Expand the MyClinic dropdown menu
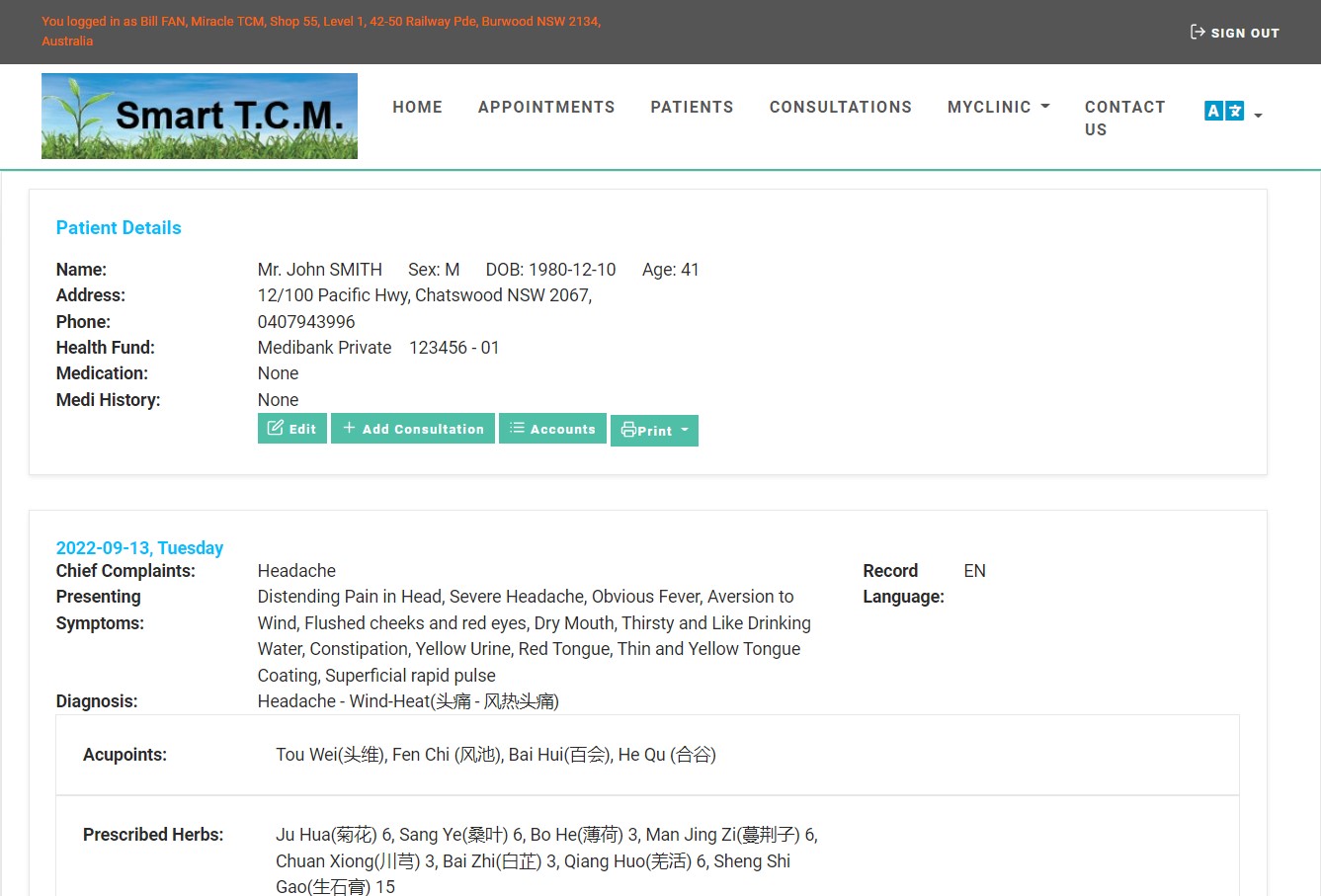 click(x=998, y=107)
